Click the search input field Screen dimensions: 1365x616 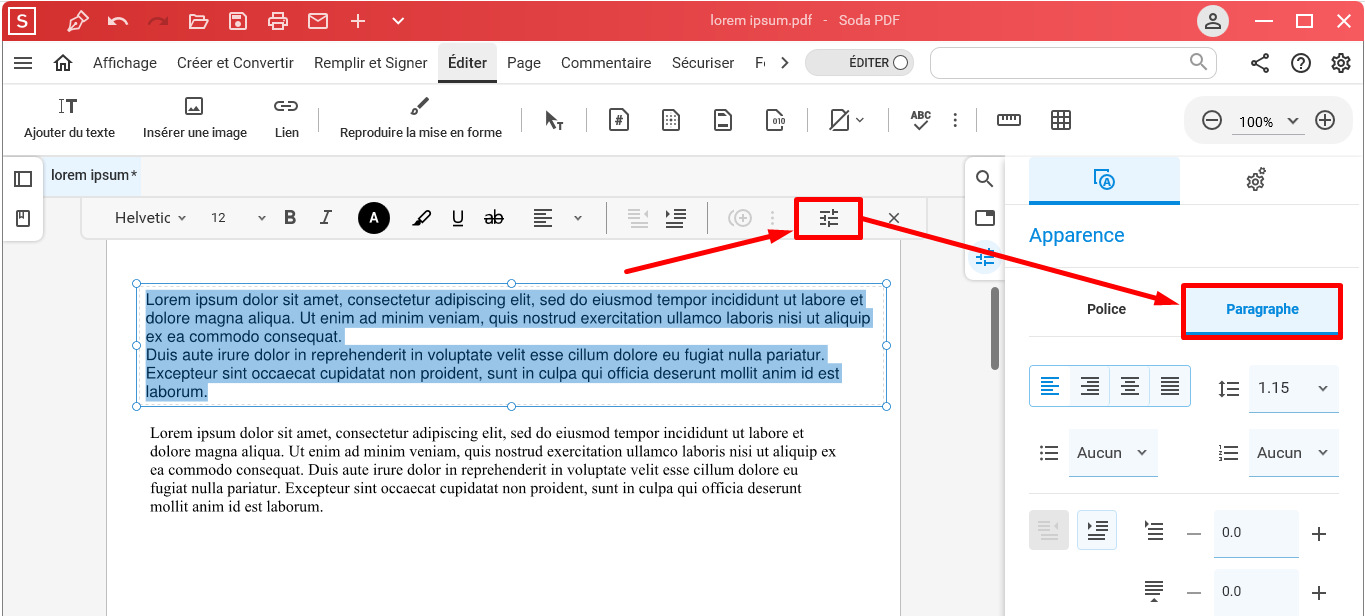click(x=1073, y=63)
